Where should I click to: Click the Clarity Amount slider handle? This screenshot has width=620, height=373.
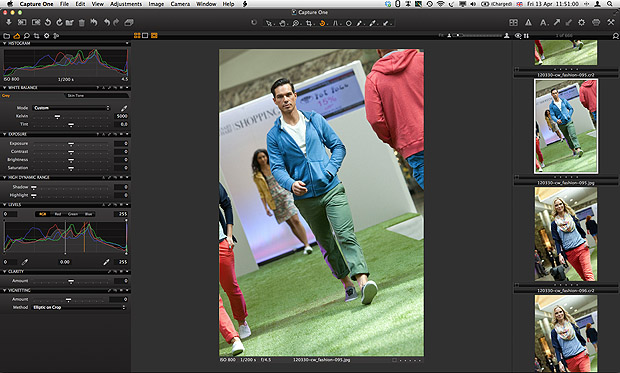click(x=71, y=281)
